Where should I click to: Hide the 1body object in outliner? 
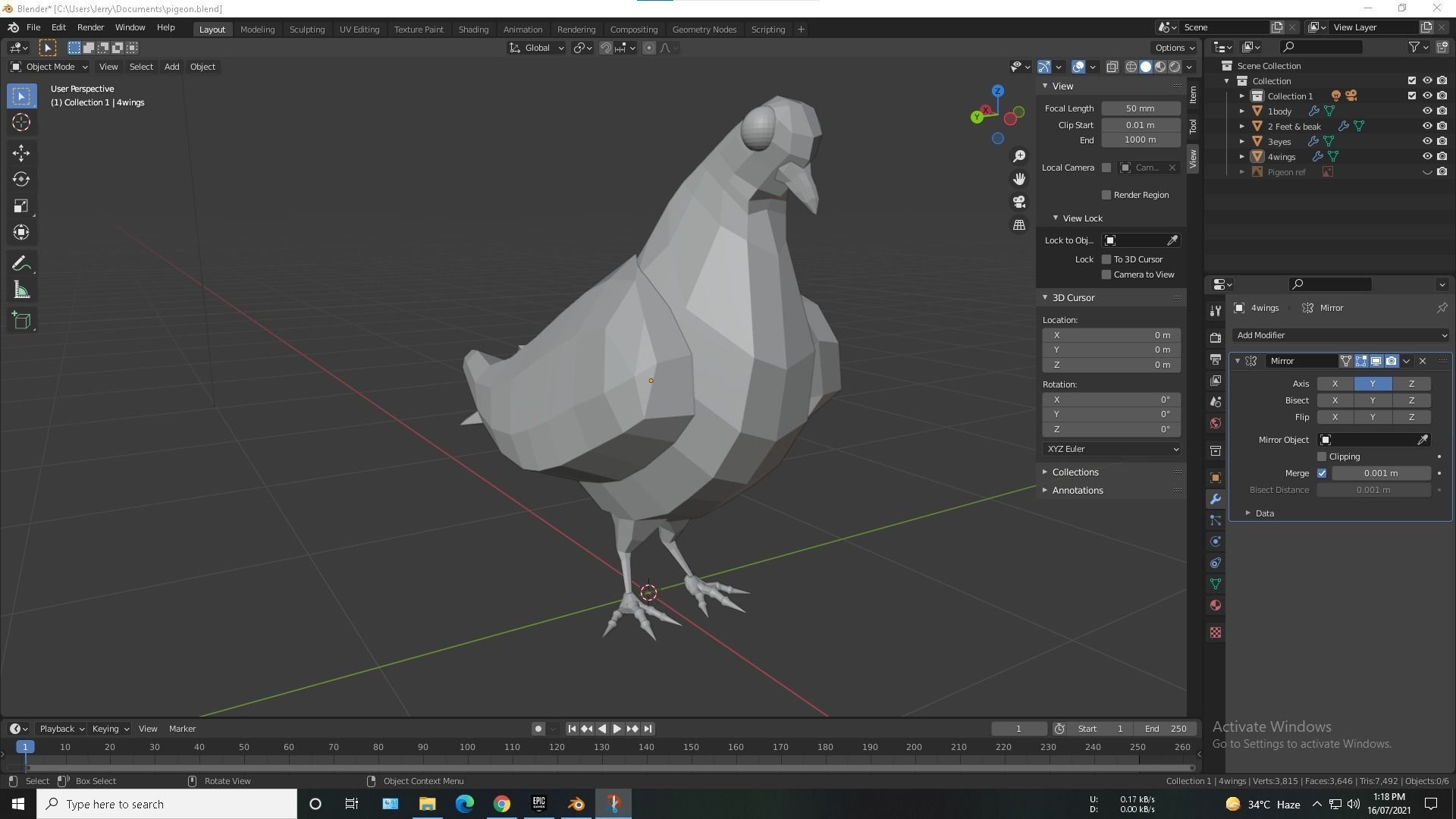pyautogui.click(x=1429, y=111)
